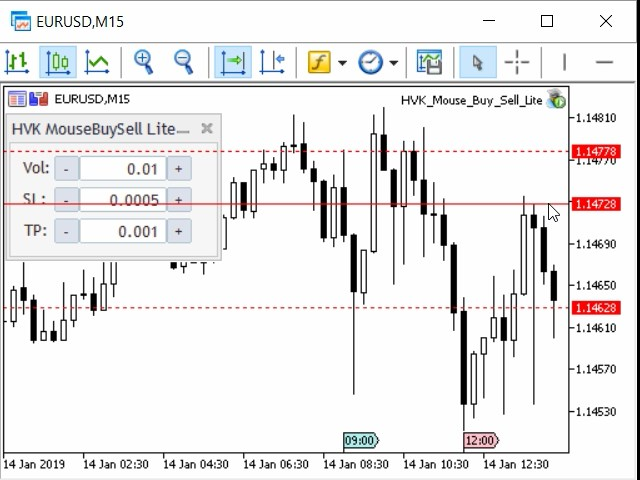Click the 09:00 time marker
640x480 pixels.
[361, 441]
